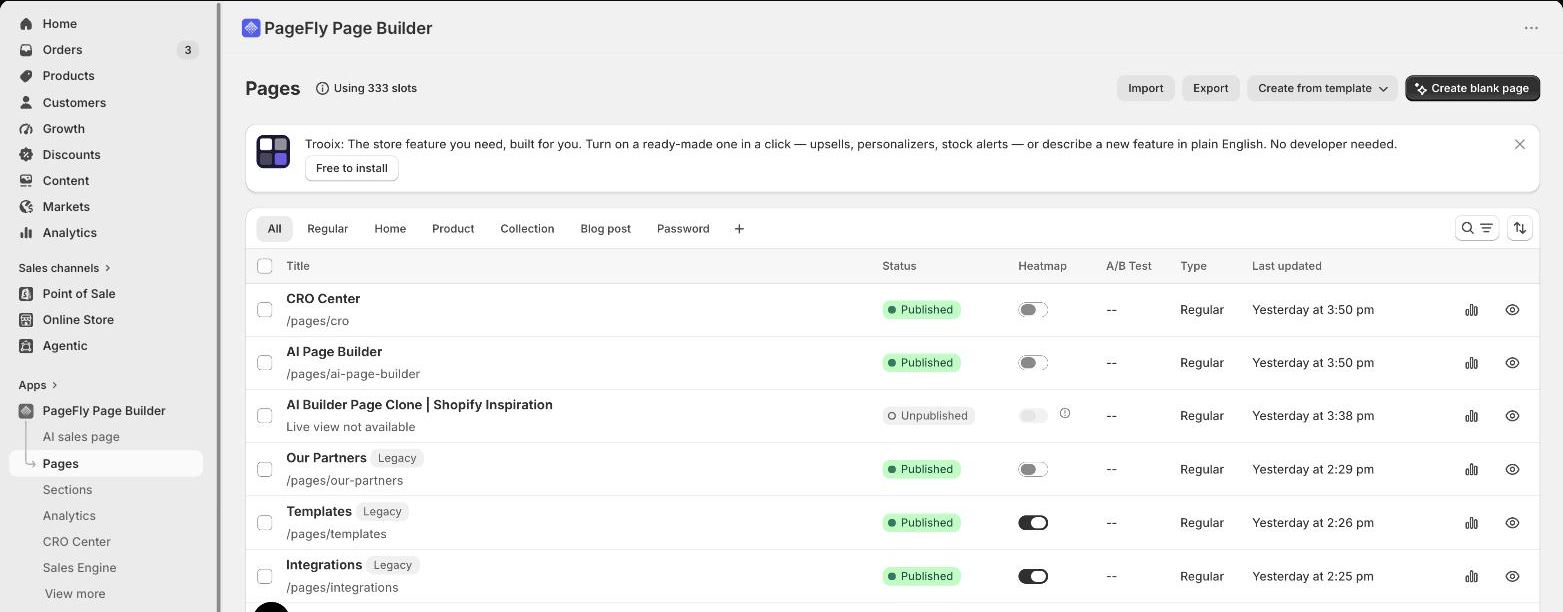
Task: Switch to the Blog post tab
Action: click(x=606, y=229)
